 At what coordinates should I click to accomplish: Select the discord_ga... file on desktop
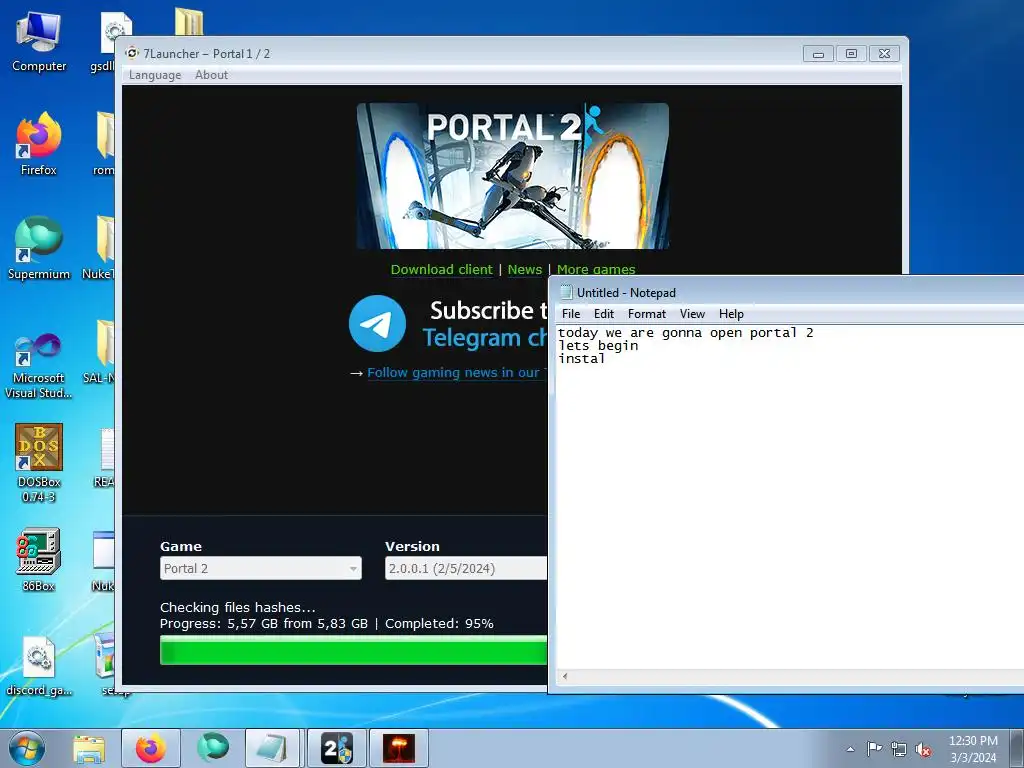click(x=39, y=666)
